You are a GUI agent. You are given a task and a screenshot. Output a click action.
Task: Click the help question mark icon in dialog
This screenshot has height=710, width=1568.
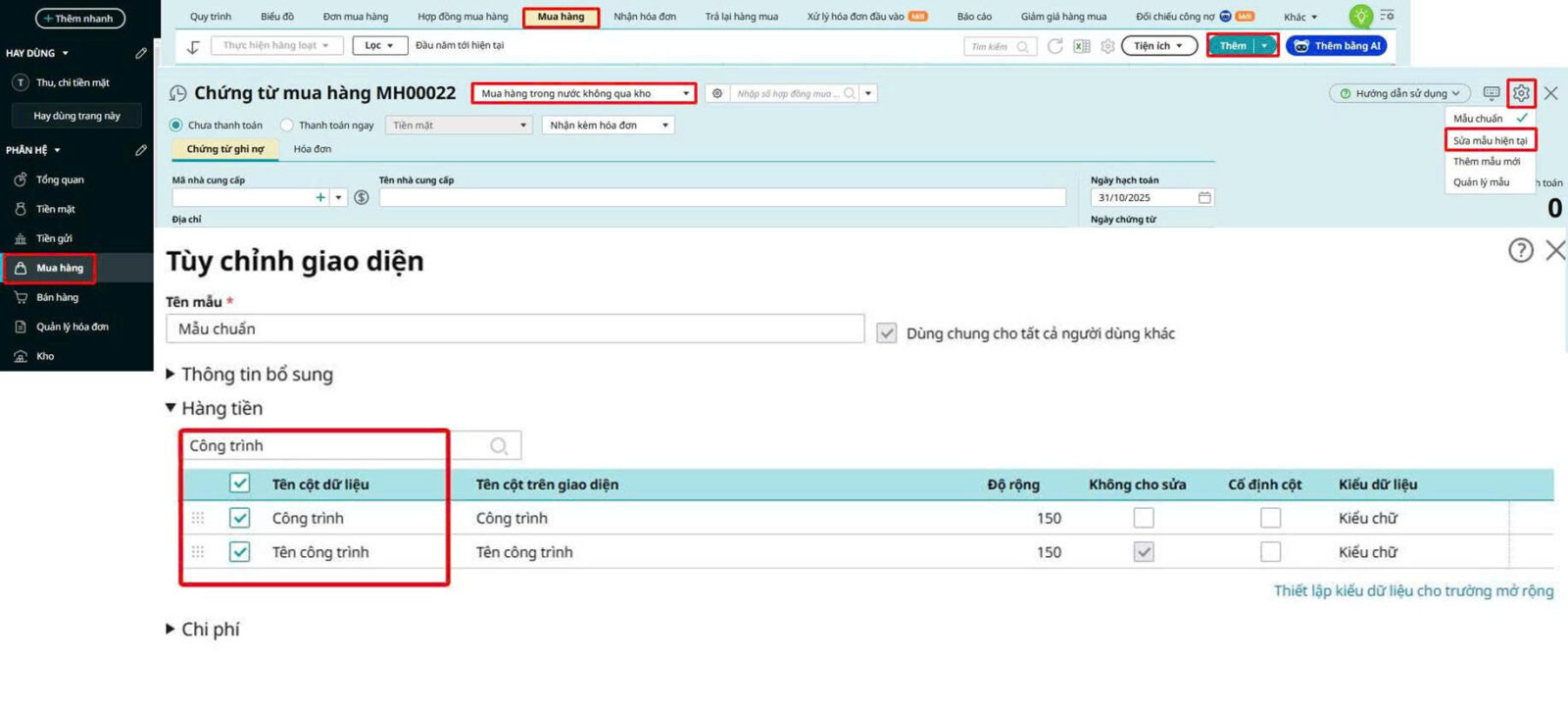pos(1520,251)
